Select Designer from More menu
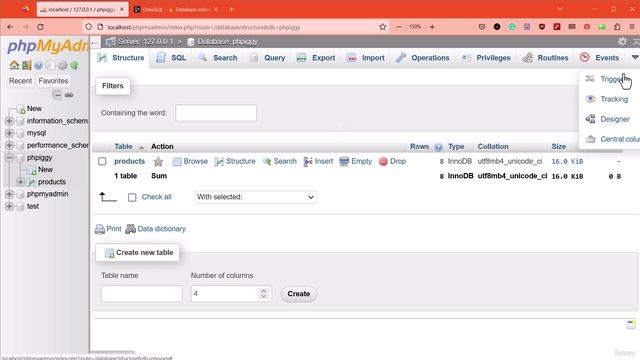The width and height of the screenshot is (640, 360). [609, 119]
